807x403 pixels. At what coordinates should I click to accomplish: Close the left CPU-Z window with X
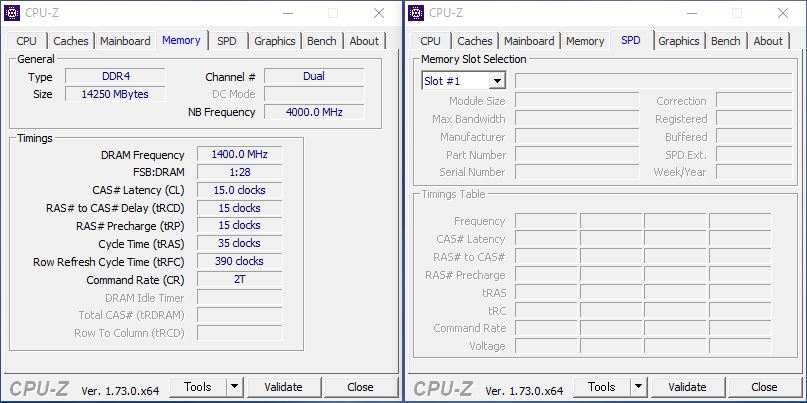click(379, 13)
